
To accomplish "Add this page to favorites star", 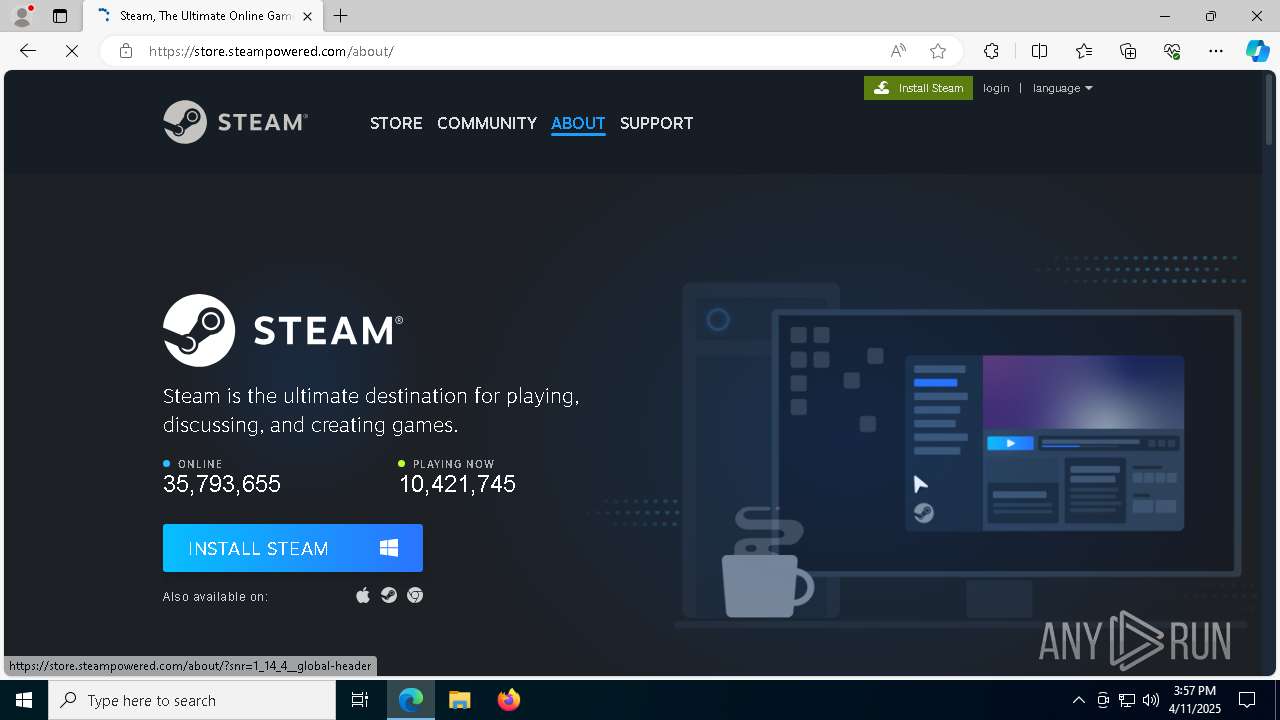I will coord(938,51).
